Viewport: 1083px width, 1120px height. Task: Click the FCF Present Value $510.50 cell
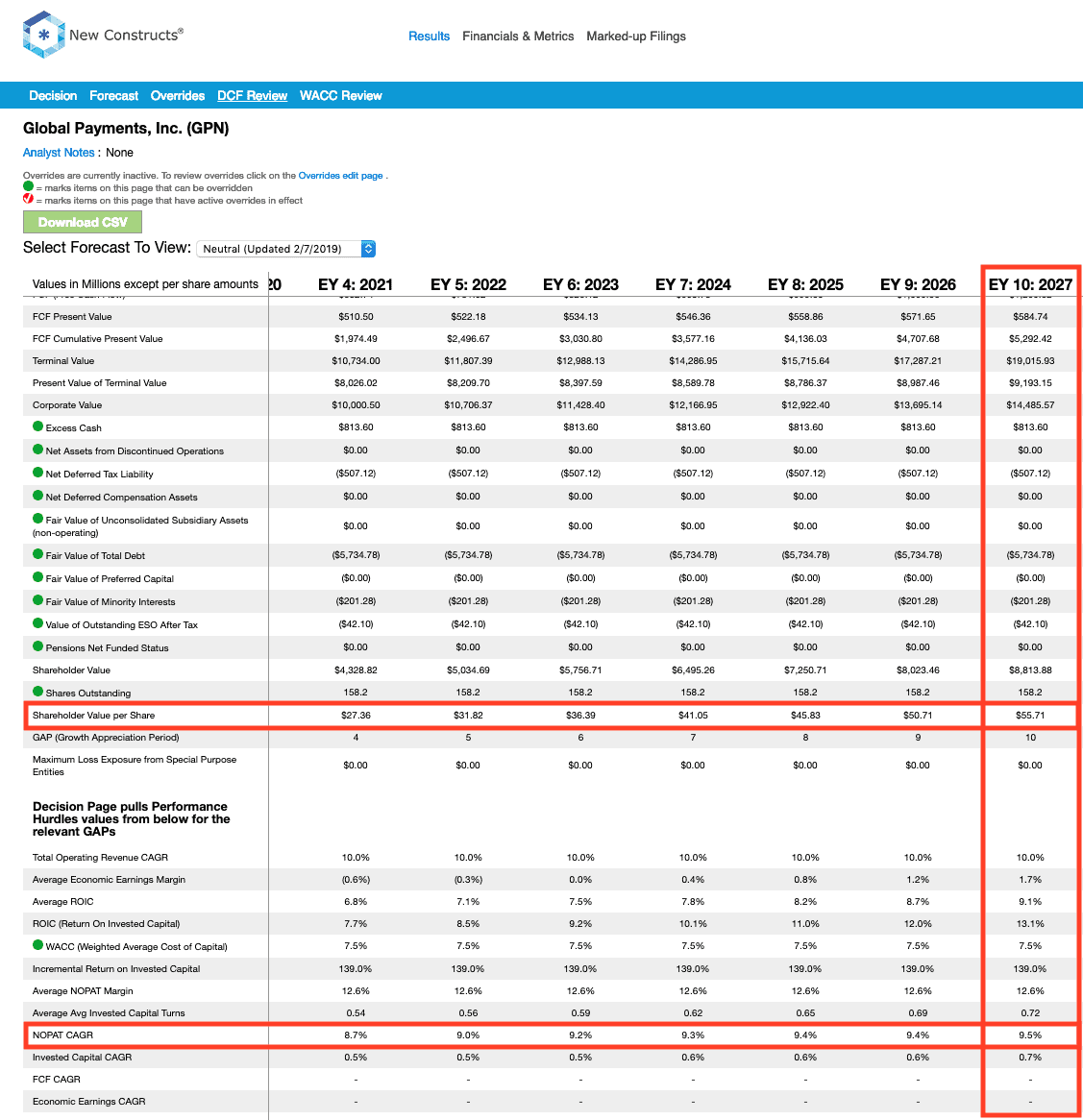point(356,316)
